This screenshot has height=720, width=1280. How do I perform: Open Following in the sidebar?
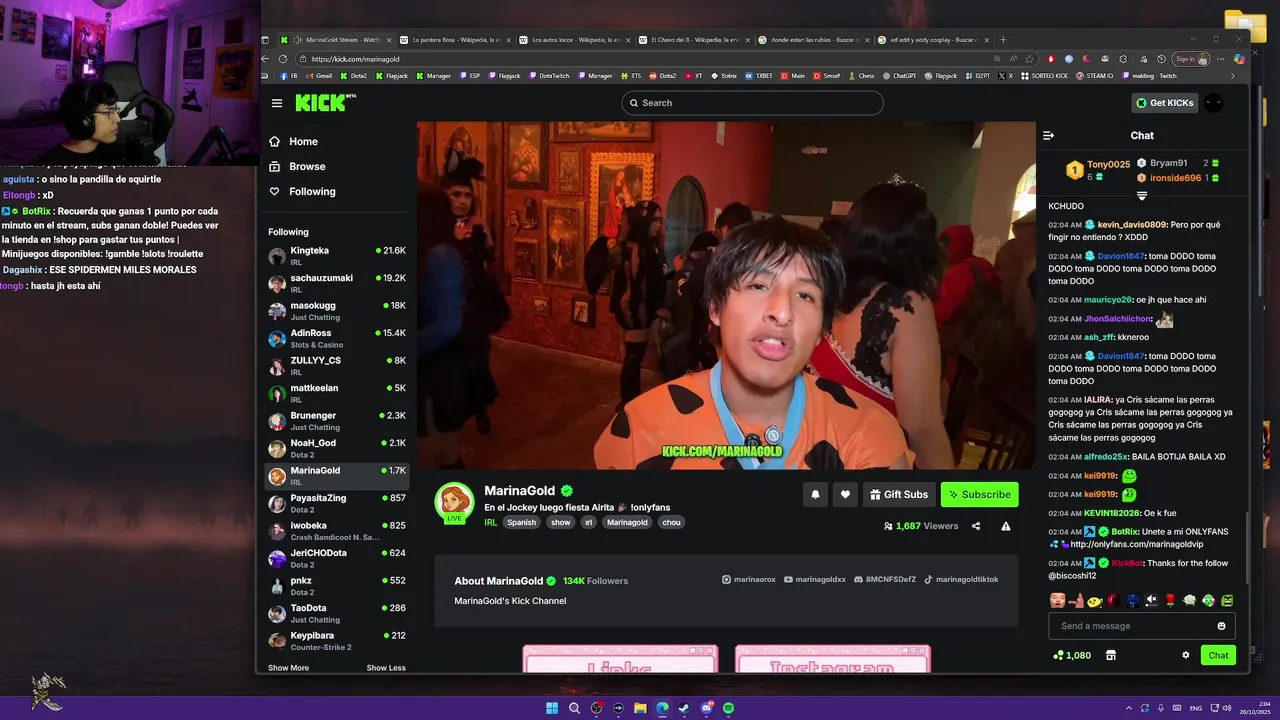(x=302, y=192)
